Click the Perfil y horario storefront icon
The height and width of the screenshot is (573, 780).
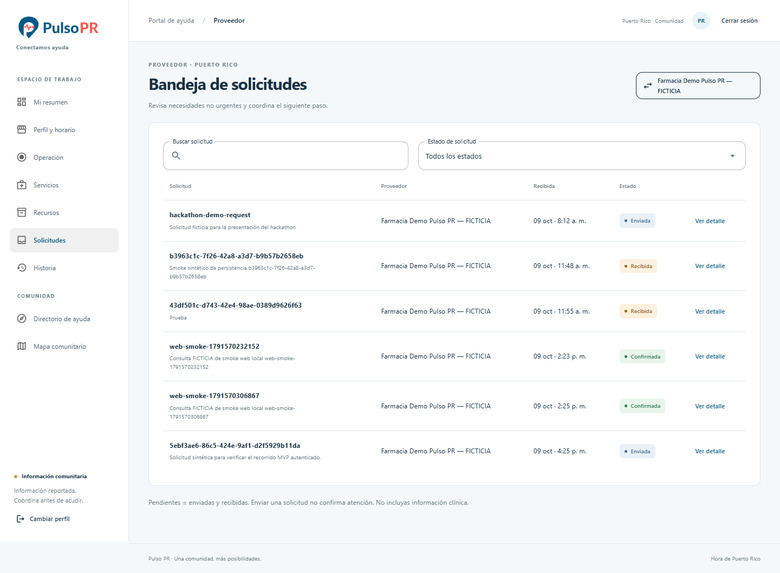(21, 130)
